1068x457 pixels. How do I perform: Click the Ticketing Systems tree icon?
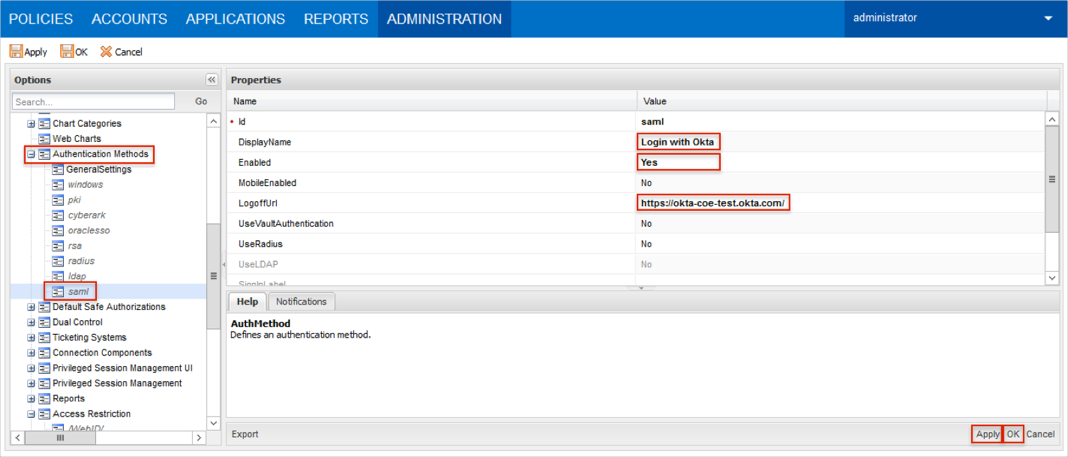pyautogui.click(x=45, y=338)
